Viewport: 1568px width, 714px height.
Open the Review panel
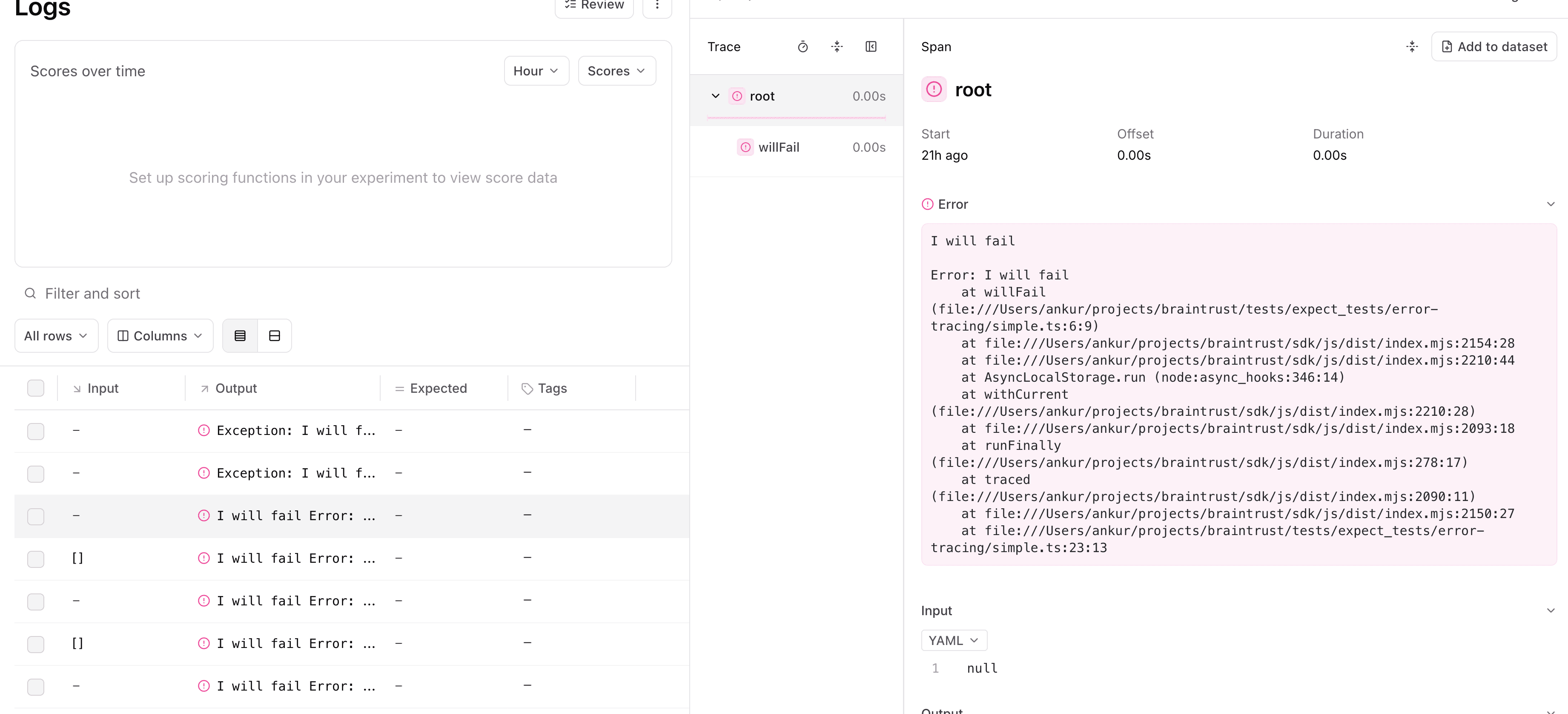pos(593,5)
